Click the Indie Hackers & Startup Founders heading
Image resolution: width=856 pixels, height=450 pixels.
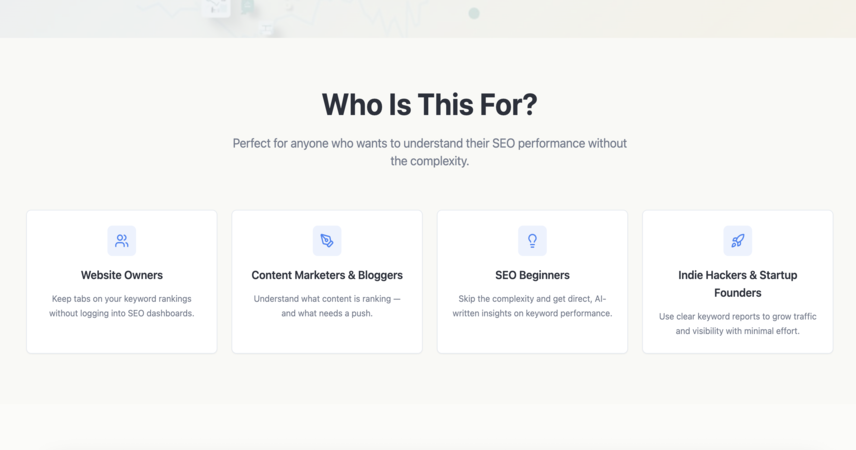[738, 284]
